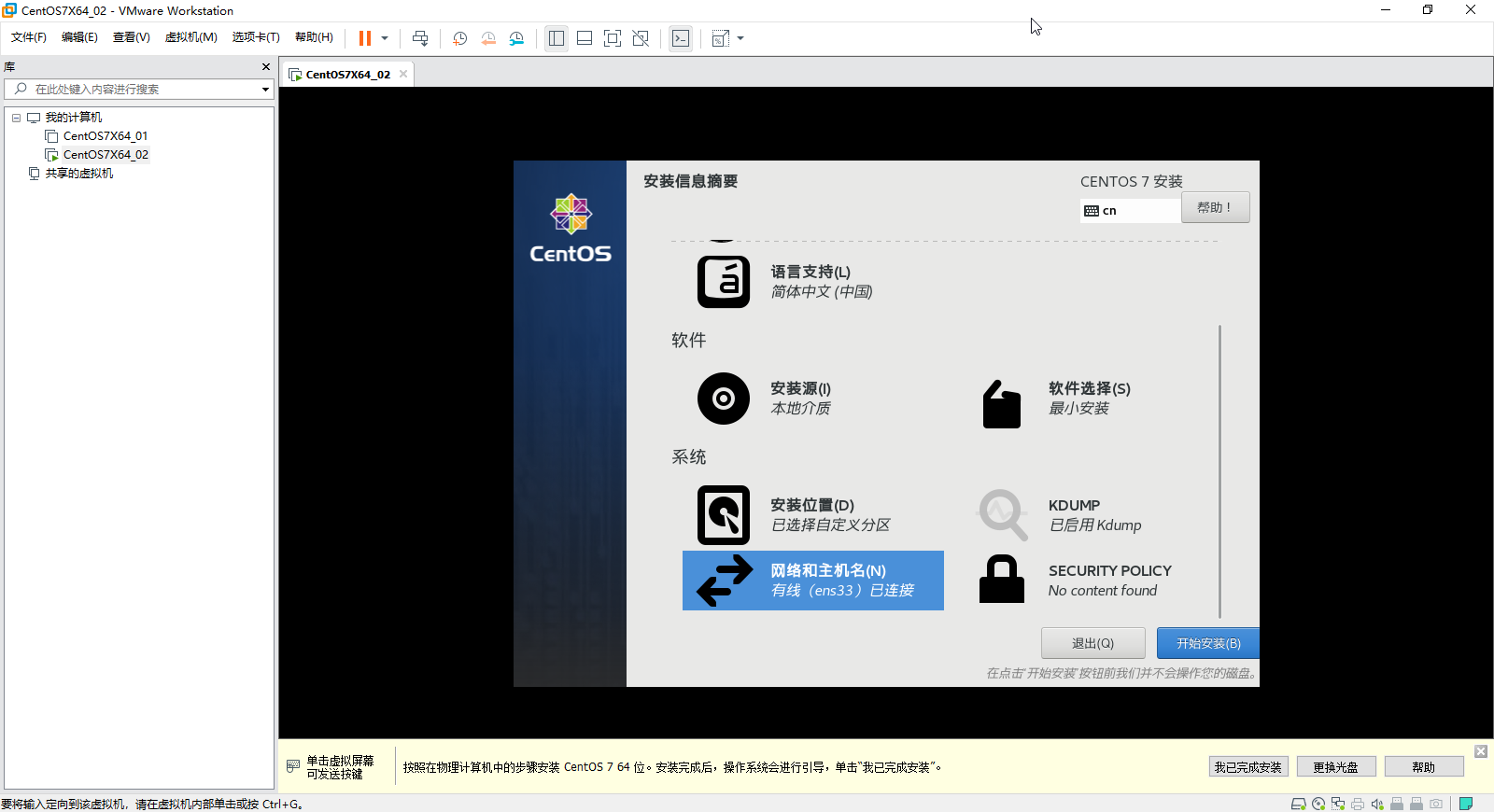Select CentOS7X64_01 in the library
Viewport: 1494px width, 812px height.
(106, 136)
